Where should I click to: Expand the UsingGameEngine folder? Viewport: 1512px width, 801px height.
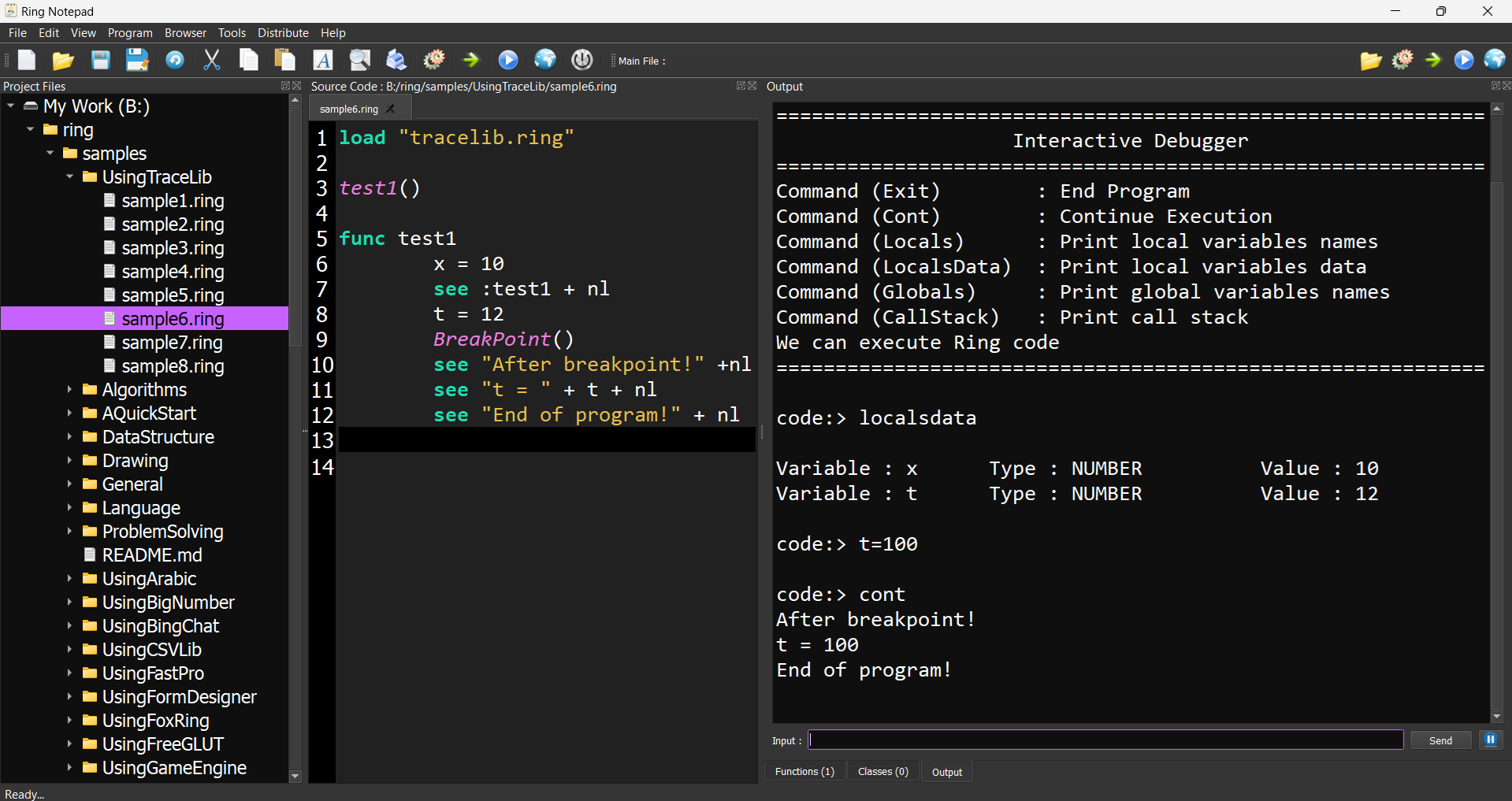click(70, 768)
